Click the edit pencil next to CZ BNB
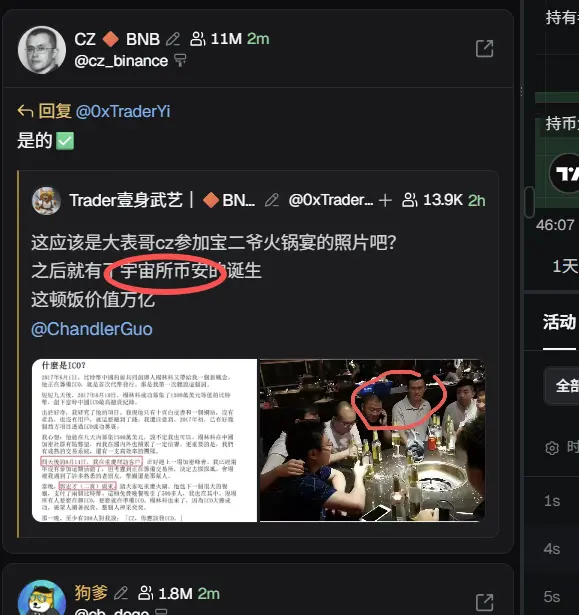 click(x=173, y=39)
